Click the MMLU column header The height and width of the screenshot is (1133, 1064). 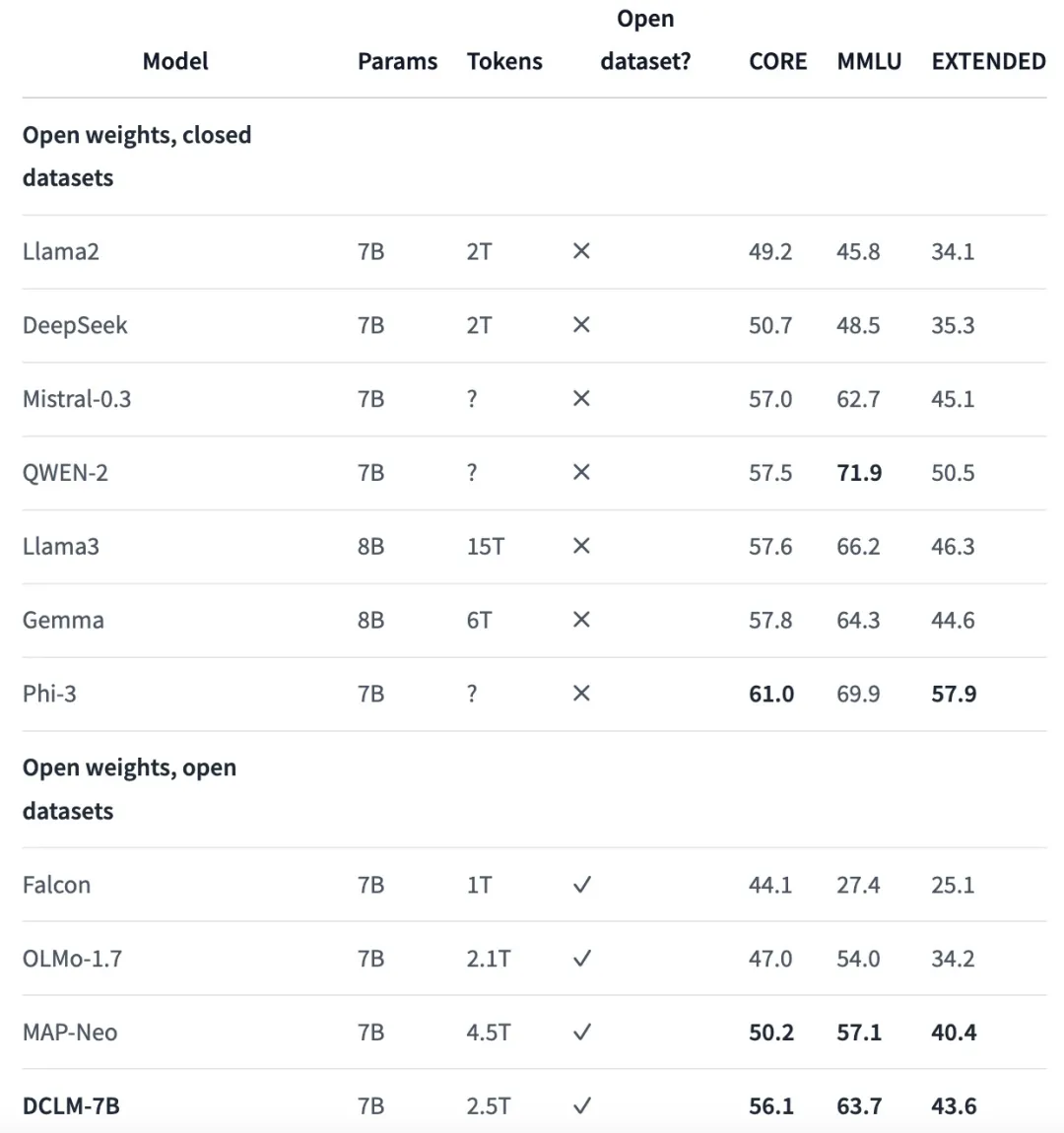pos(869,61)
